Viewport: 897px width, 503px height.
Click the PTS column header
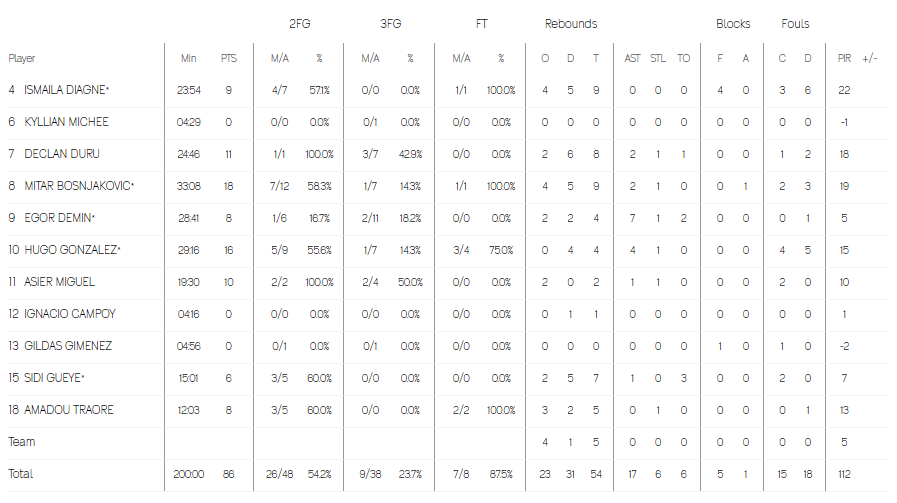[229, 58]
